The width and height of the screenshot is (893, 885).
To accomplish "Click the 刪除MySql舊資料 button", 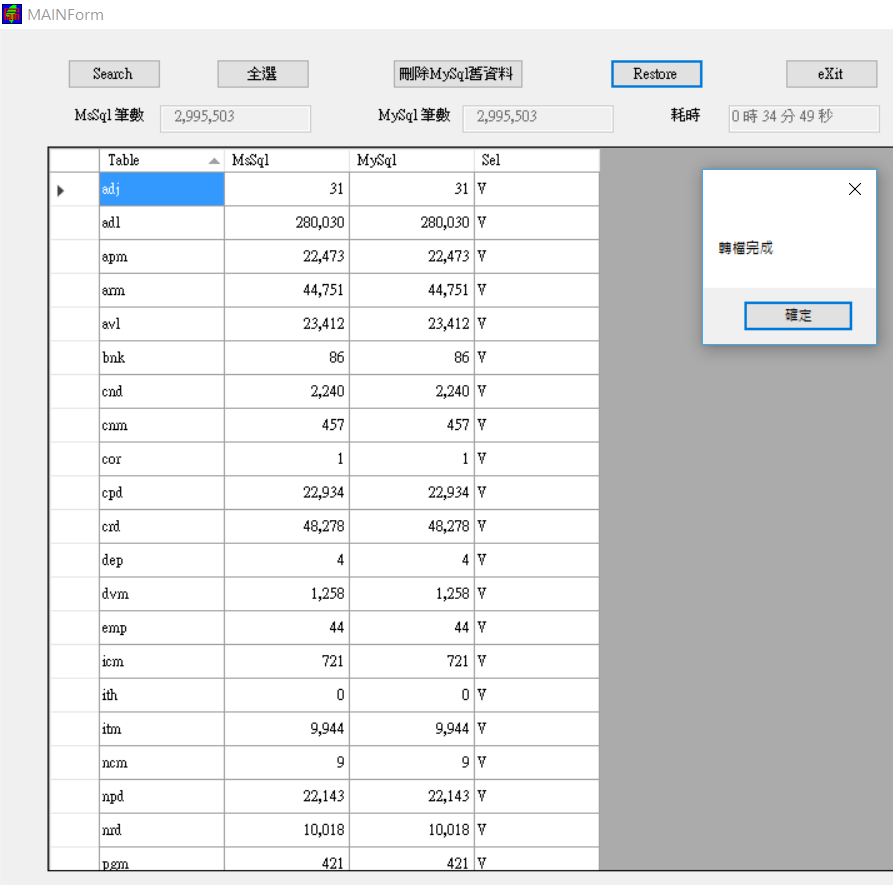I will click(x=457, y=74).
